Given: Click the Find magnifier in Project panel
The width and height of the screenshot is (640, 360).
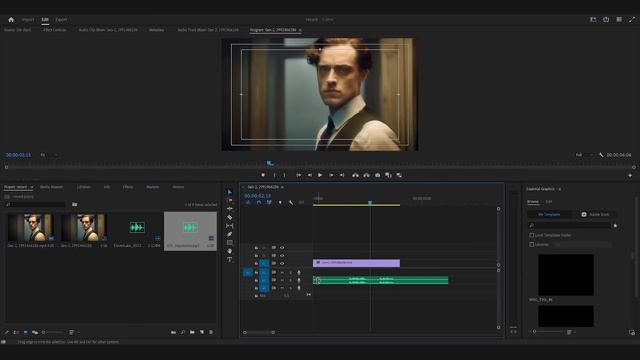Looking at the screenshot, I should point(183,332).
